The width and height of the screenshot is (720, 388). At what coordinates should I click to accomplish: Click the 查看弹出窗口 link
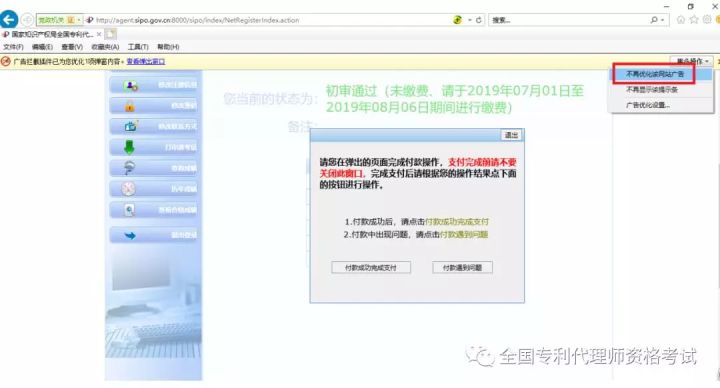[x=146, y=62]
